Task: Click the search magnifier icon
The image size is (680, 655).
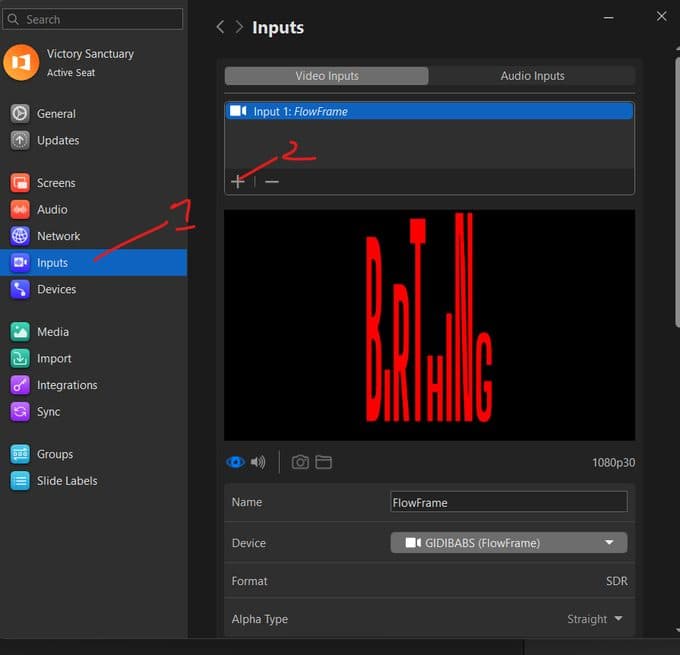Action: [13, 19]
